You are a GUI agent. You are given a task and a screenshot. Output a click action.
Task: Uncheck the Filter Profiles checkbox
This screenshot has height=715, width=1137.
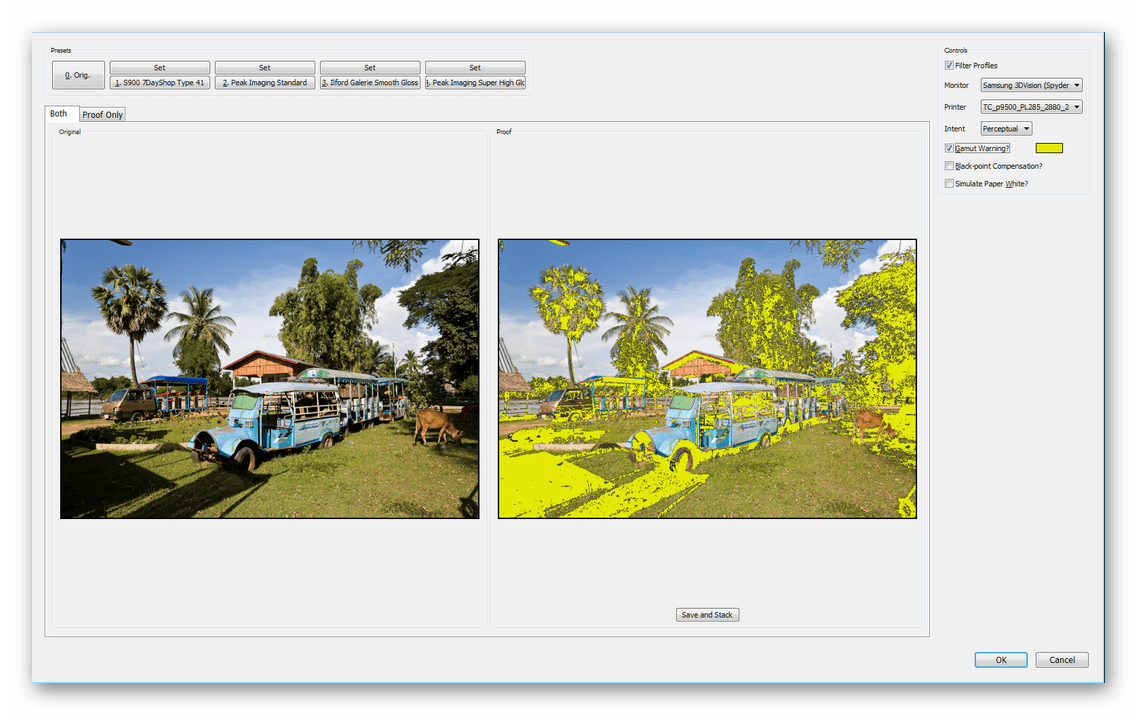949,66
